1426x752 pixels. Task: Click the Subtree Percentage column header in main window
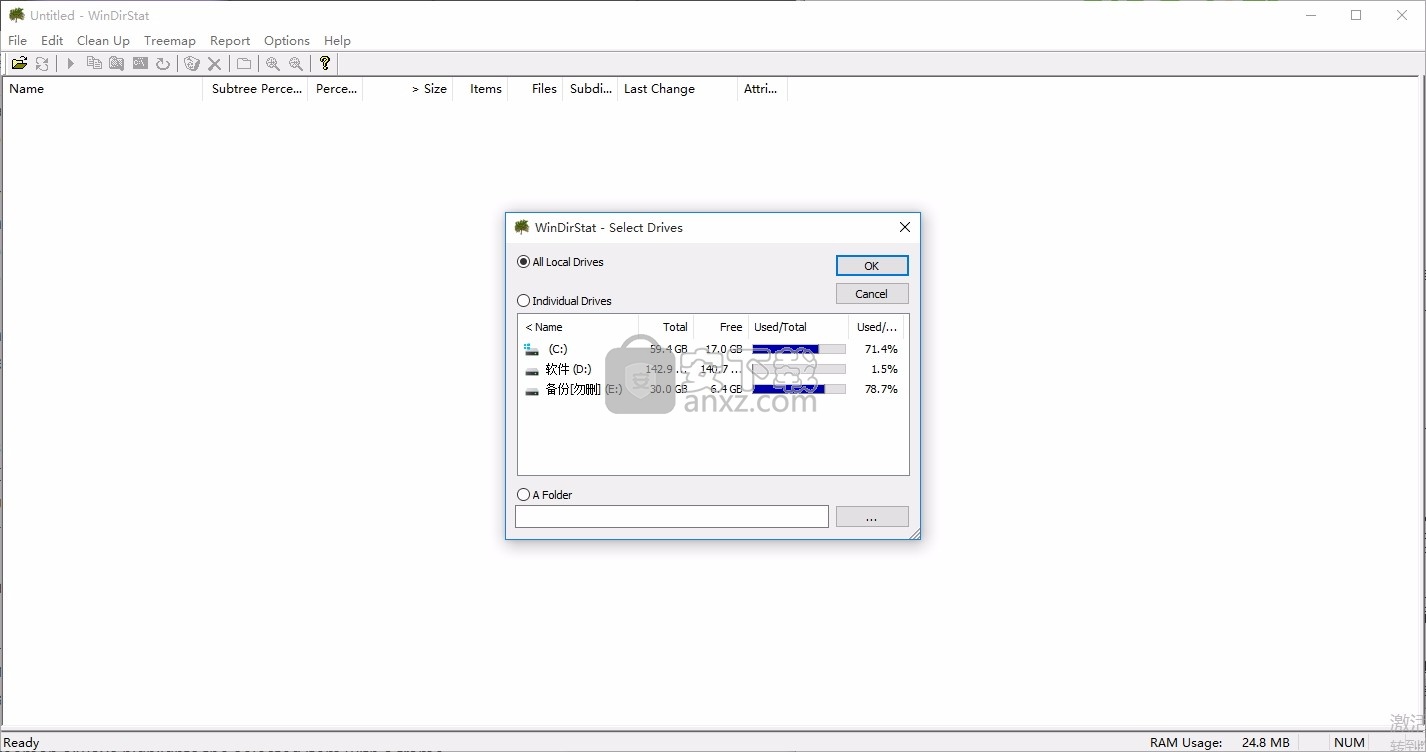click(256, 89)
